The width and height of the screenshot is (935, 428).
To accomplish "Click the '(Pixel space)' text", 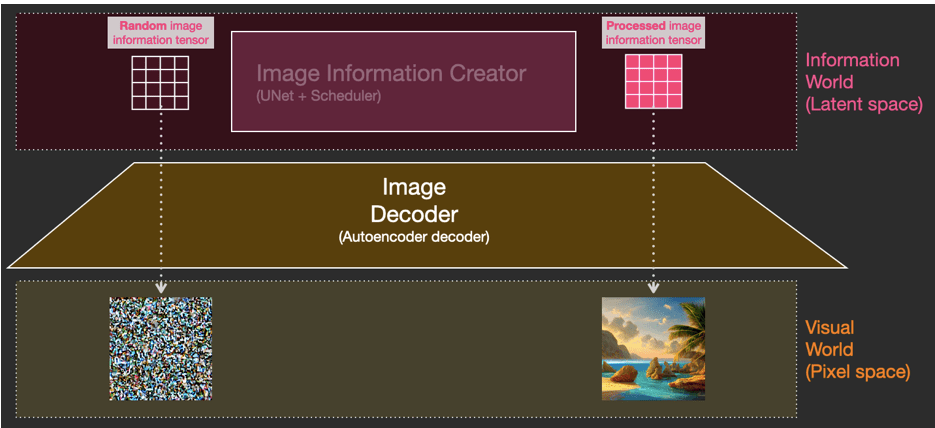I will coord(857,371).
